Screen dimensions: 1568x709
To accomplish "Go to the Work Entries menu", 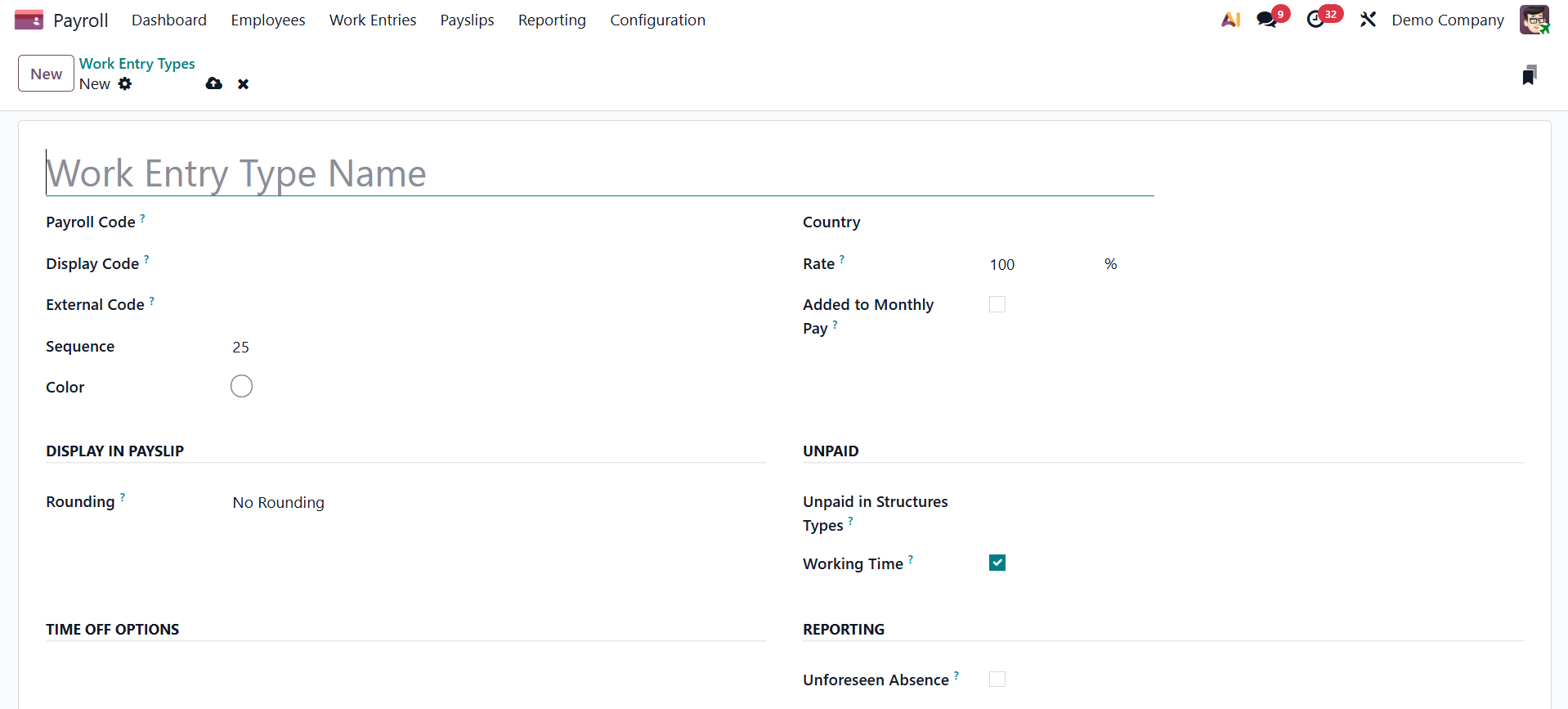I will click(x=373, y=20).
